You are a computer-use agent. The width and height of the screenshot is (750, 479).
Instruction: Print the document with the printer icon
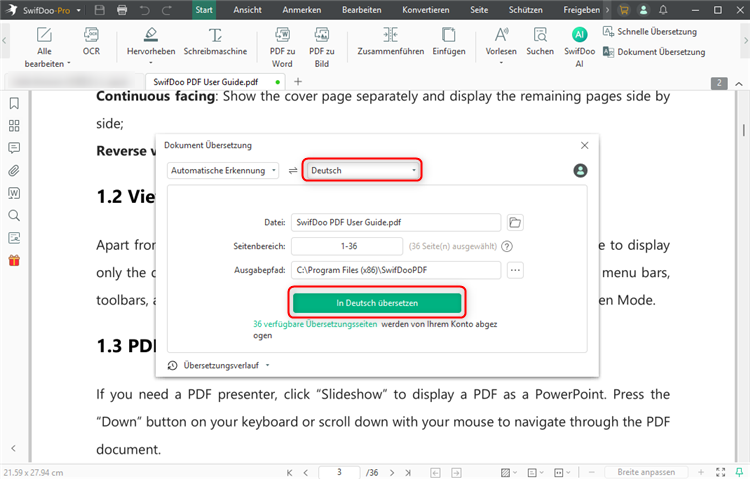point(122,10)
